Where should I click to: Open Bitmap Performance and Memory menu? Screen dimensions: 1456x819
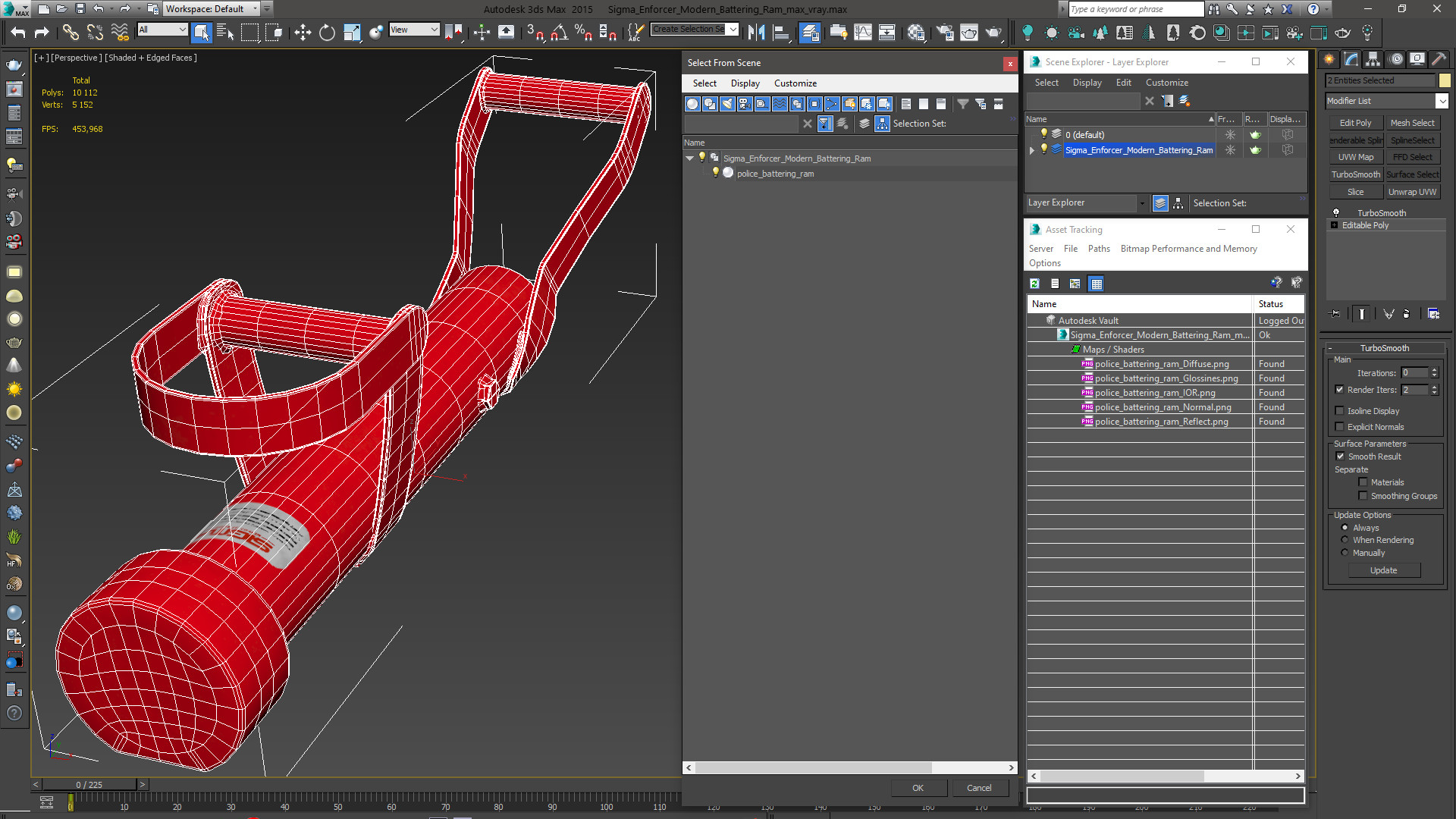click(x=1188, y=249)
